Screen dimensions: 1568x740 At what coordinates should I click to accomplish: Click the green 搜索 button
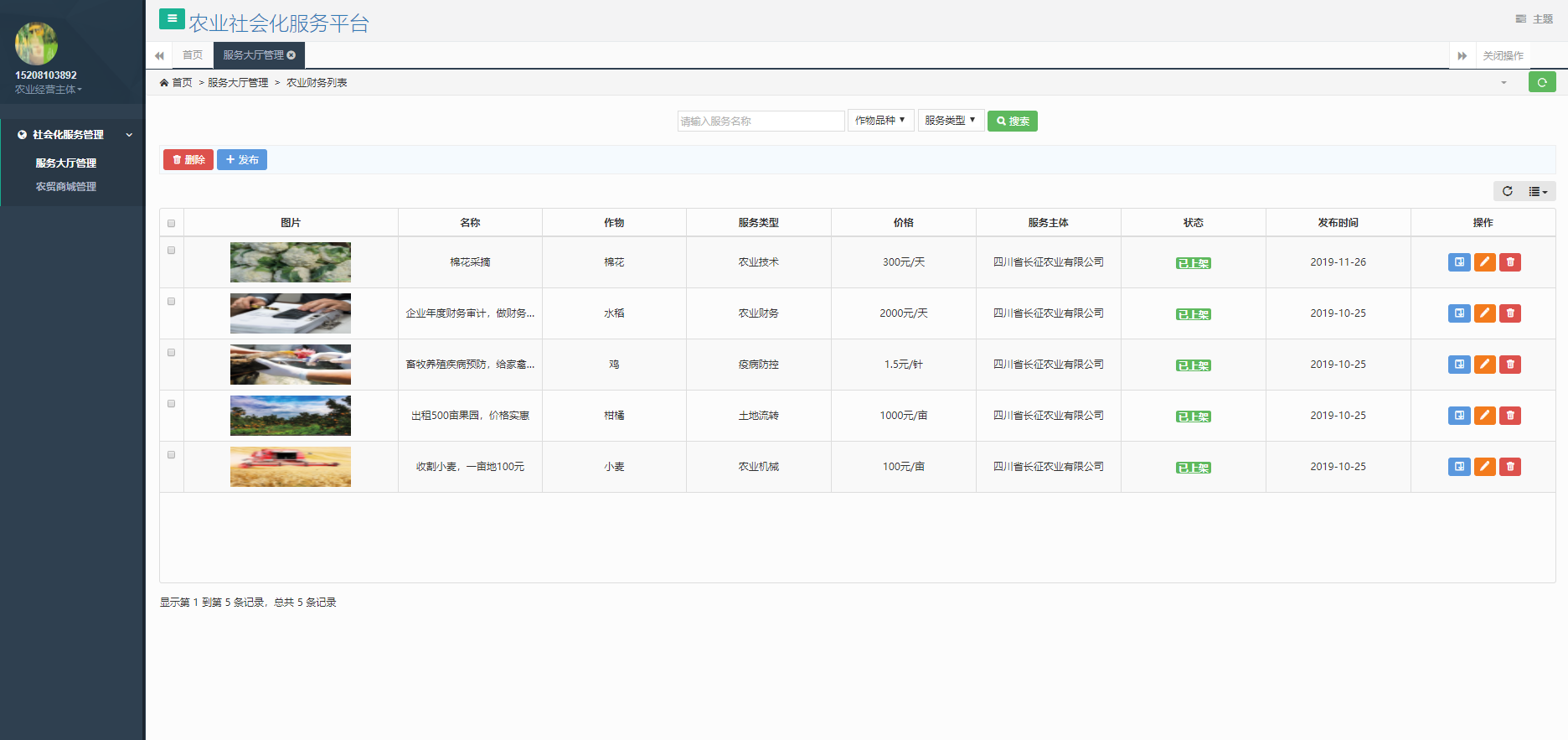pyautogui.click(x=1012, y=122)
